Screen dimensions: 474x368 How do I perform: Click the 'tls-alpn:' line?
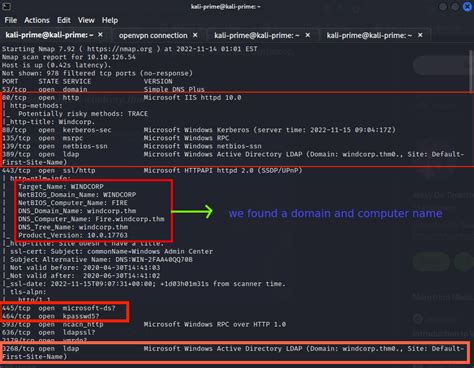coord(28,292)
